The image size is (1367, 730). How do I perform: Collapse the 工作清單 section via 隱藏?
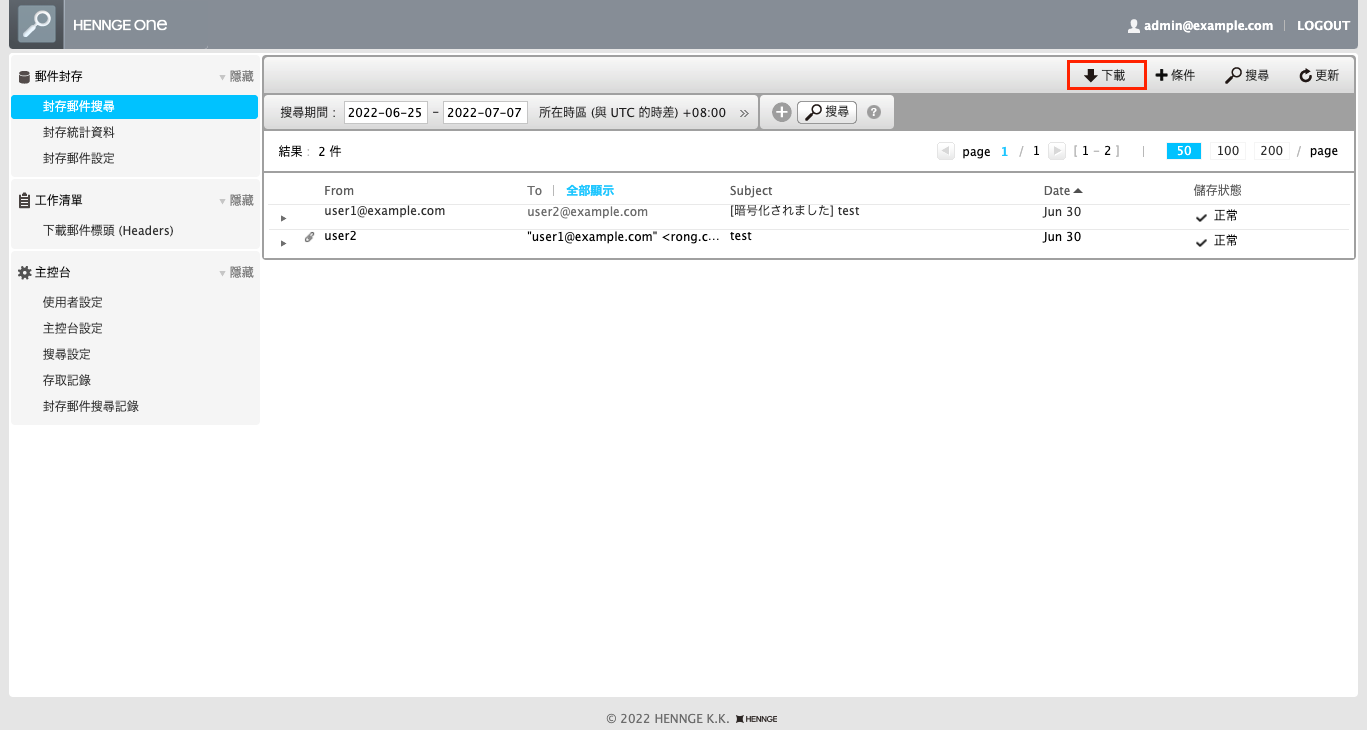[236, 200]
